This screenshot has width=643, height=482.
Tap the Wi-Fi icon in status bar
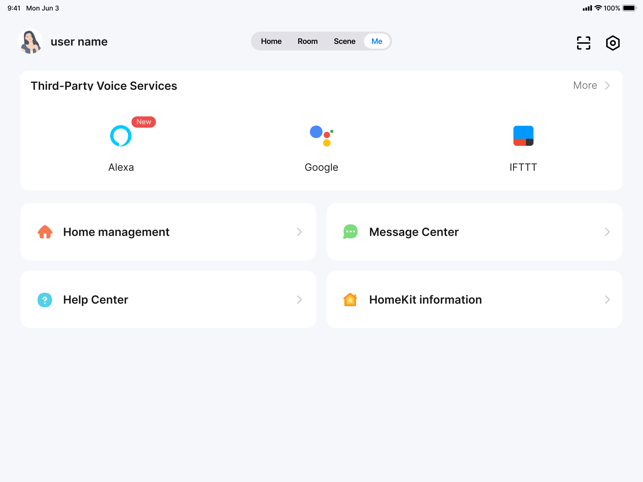[x=598, y=8]
